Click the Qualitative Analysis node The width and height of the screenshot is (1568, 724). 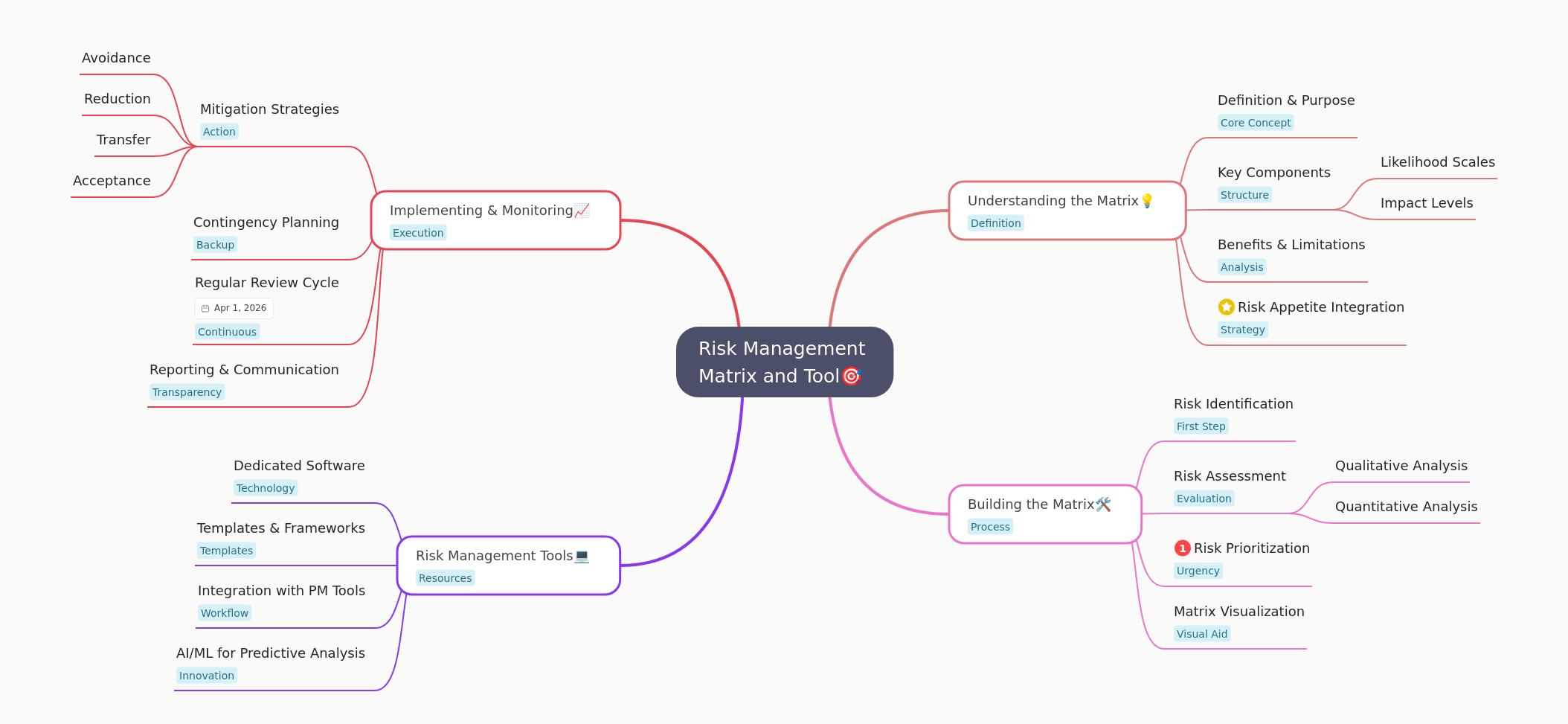(x=1401, y=465)
